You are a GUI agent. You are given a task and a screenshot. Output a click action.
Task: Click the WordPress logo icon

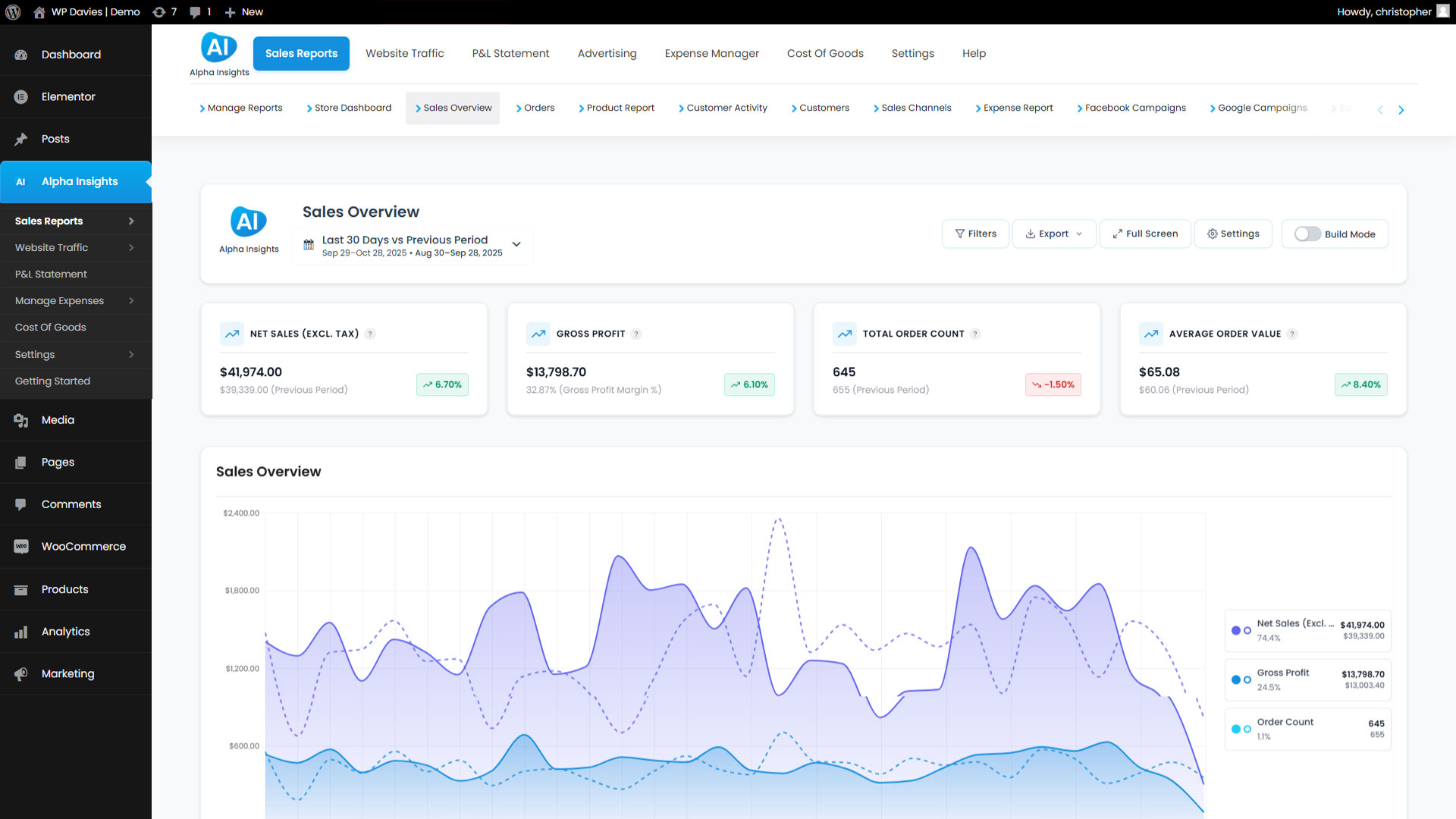[13, 12]
